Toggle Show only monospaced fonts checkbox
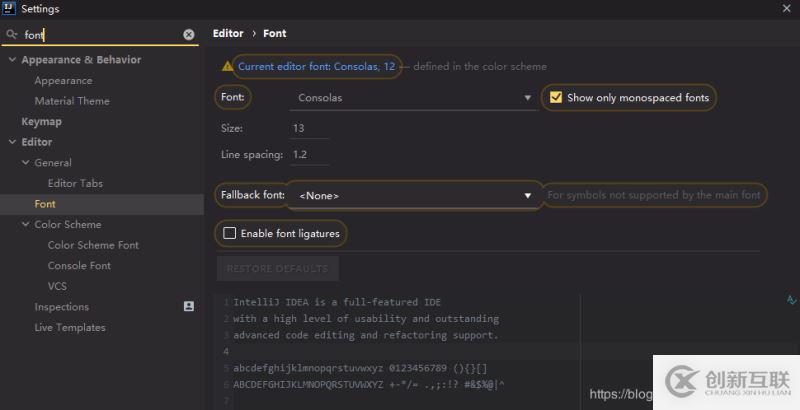This screenshot has height=410, width=800. pyautogui.click(x=556, y=98)
